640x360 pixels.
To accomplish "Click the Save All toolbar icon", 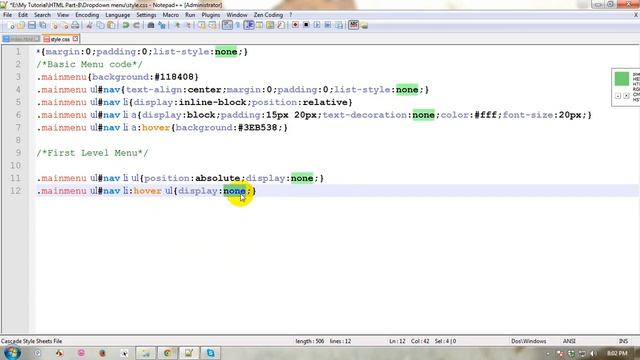I will [42, 25].
